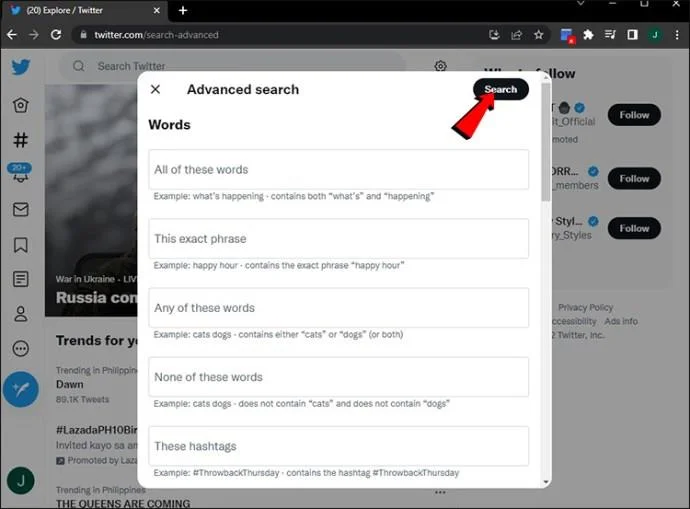Screen dimensions: 690x509
Task: Open the Privacy Policy link
Action: (585, 307)
